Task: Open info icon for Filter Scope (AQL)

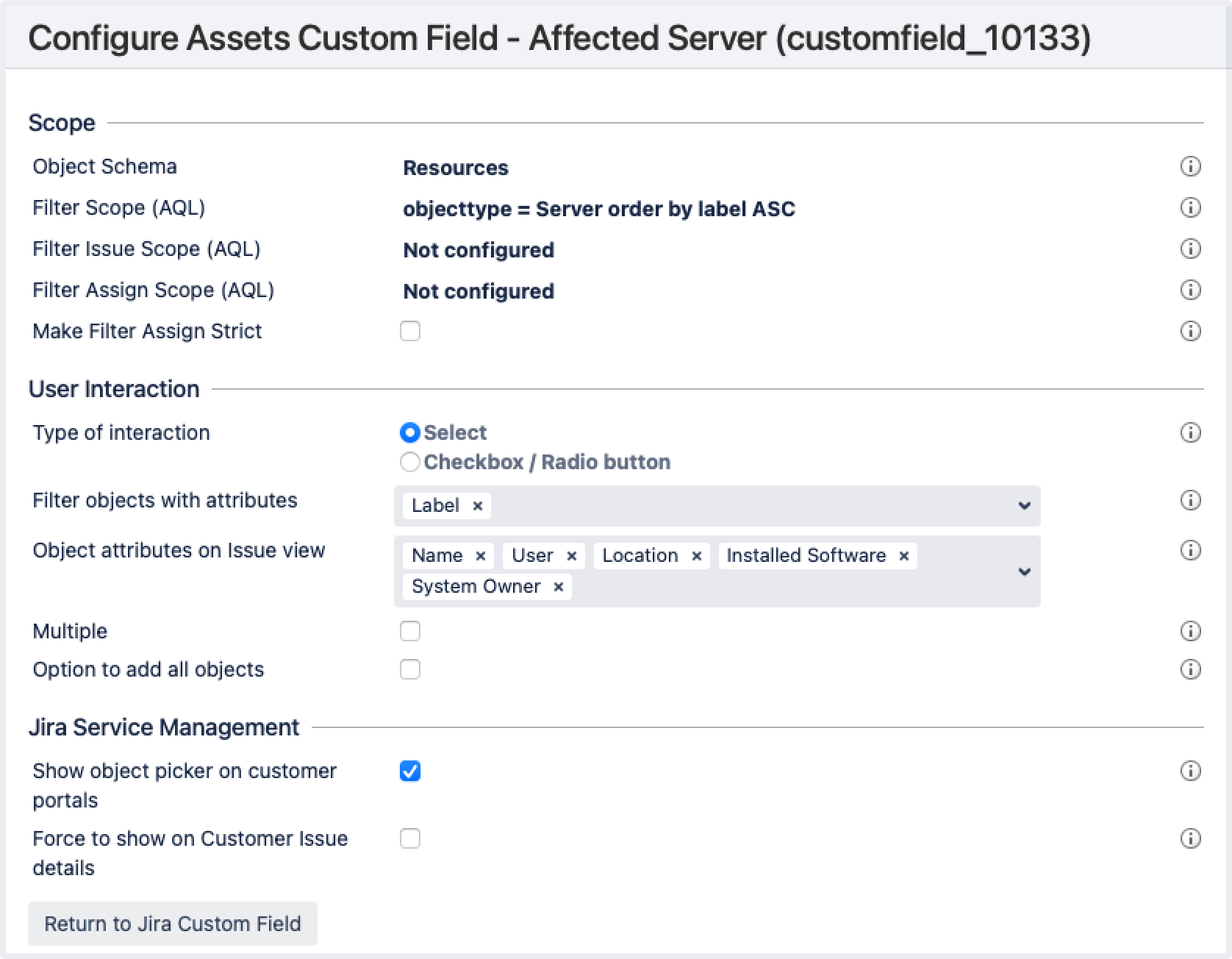Action: (1190, 208)
